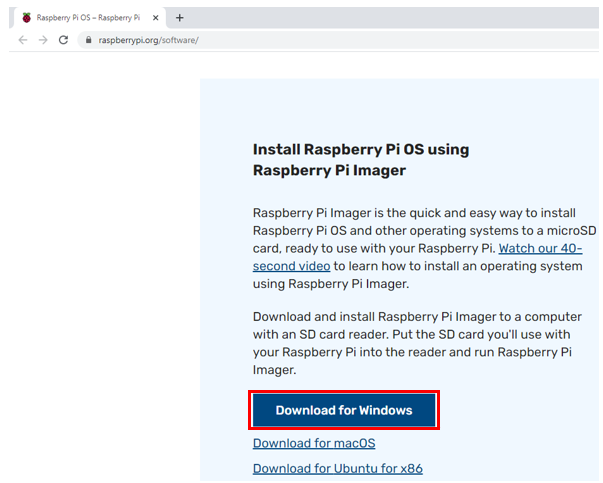
Task: Click the padlock site security icon
Action: click(88, 40)
